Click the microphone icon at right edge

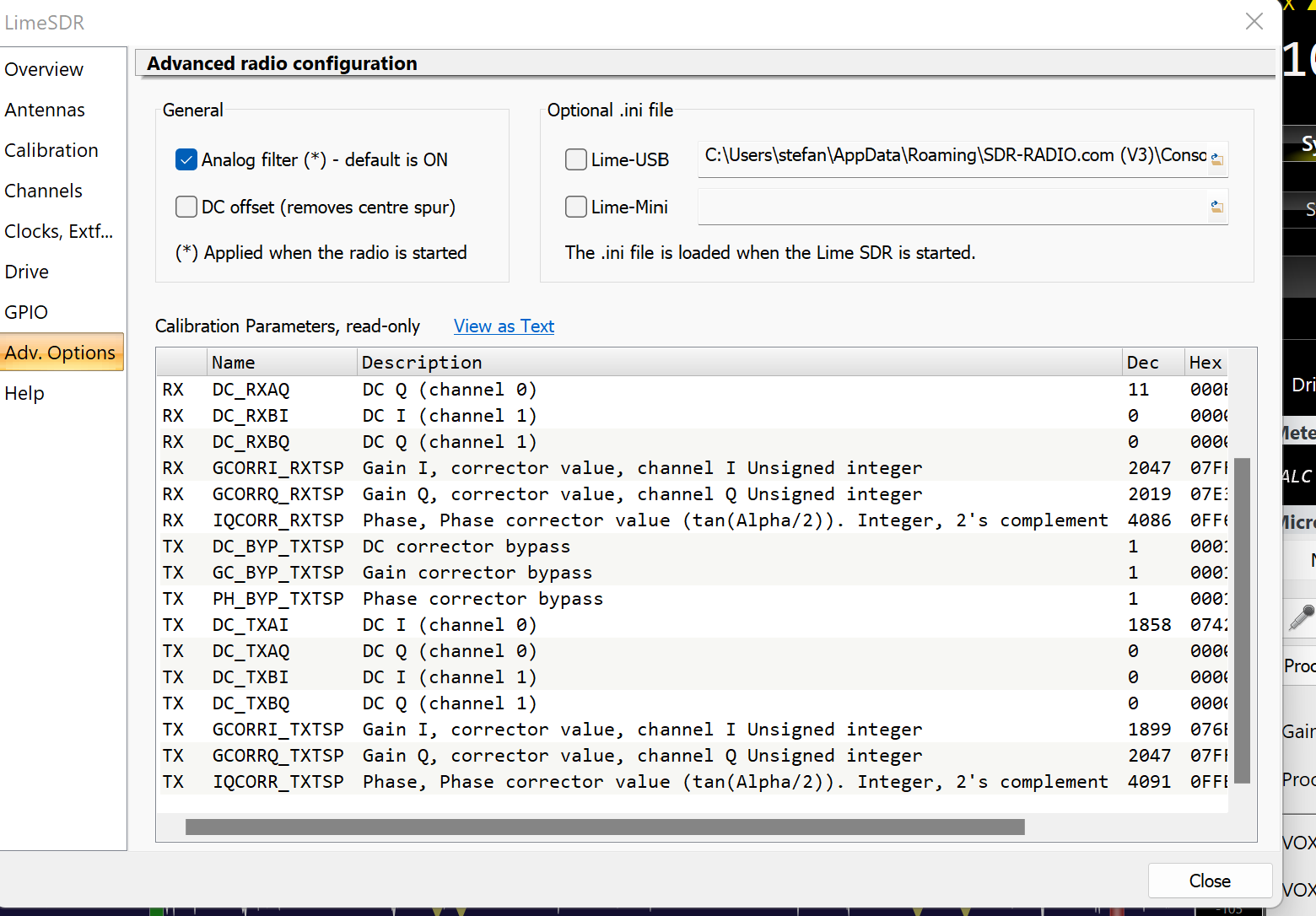pos(1302,618)
